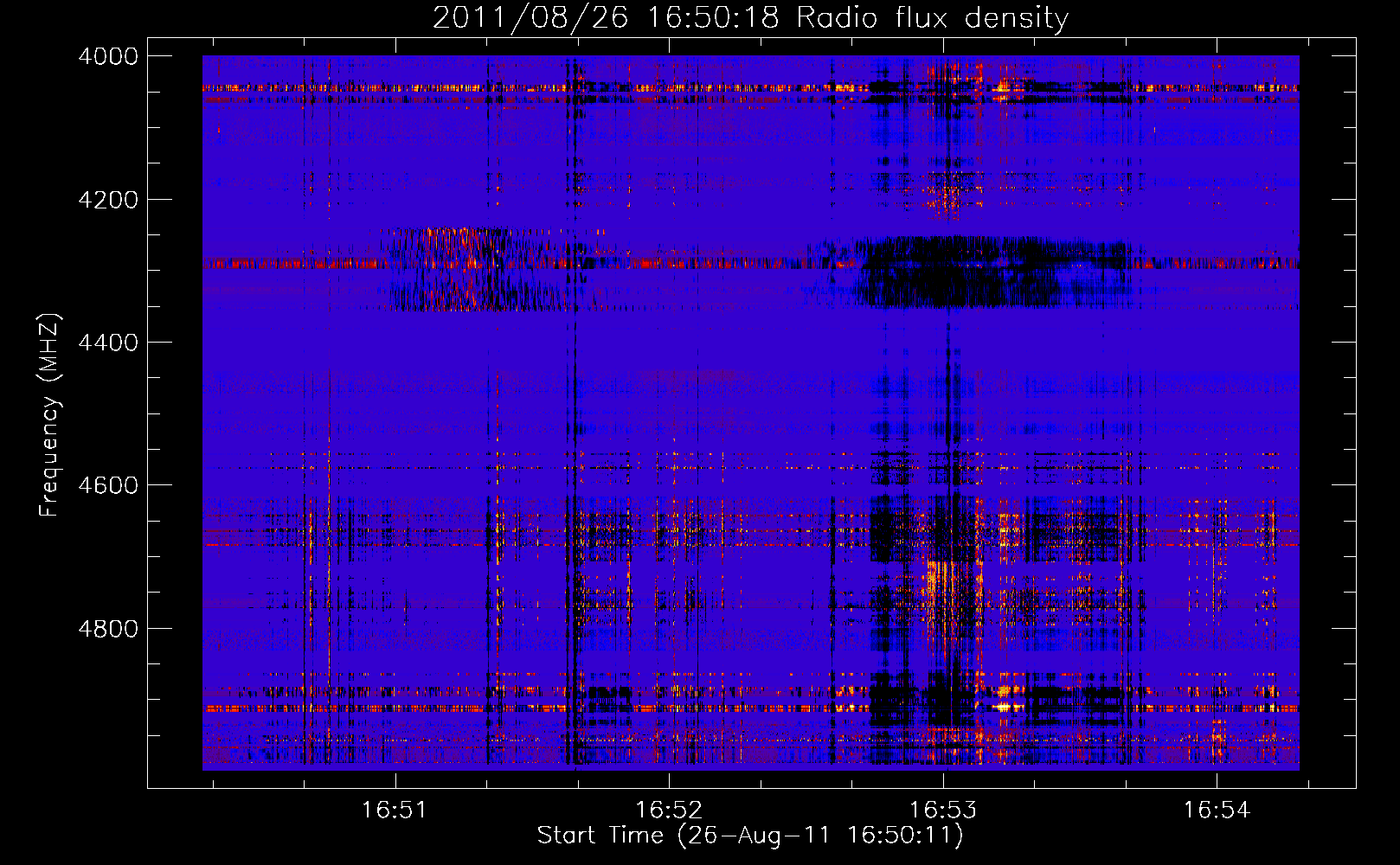Image resolution: width=1400 pixels, height=865 pixels.
Task: Click the plot title '2011/08/26 16:50:18 Radio flux density'
Action: click(750, 17)
